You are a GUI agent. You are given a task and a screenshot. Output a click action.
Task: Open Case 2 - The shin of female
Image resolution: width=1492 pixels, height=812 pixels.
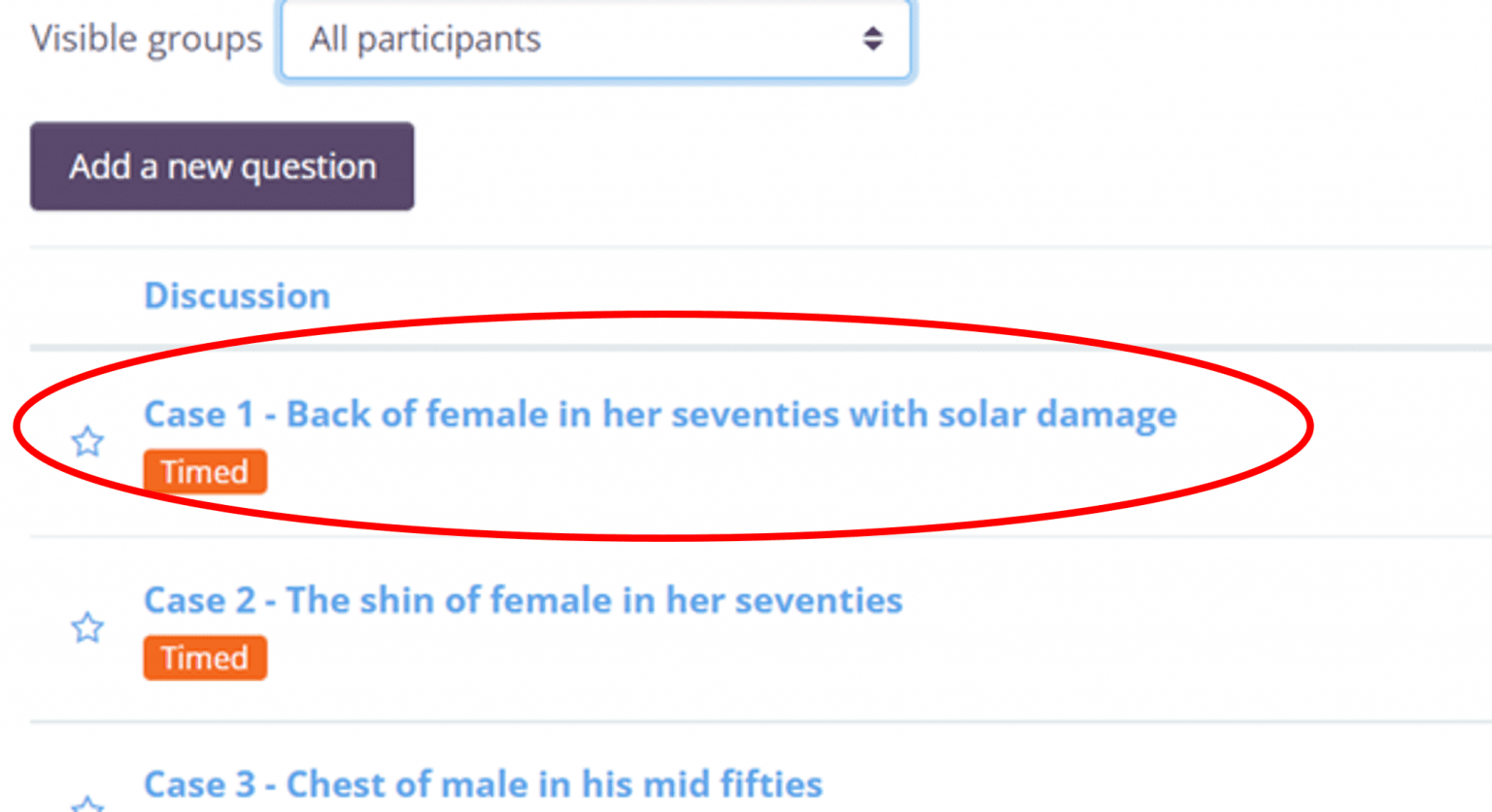[x=524, y=600]
